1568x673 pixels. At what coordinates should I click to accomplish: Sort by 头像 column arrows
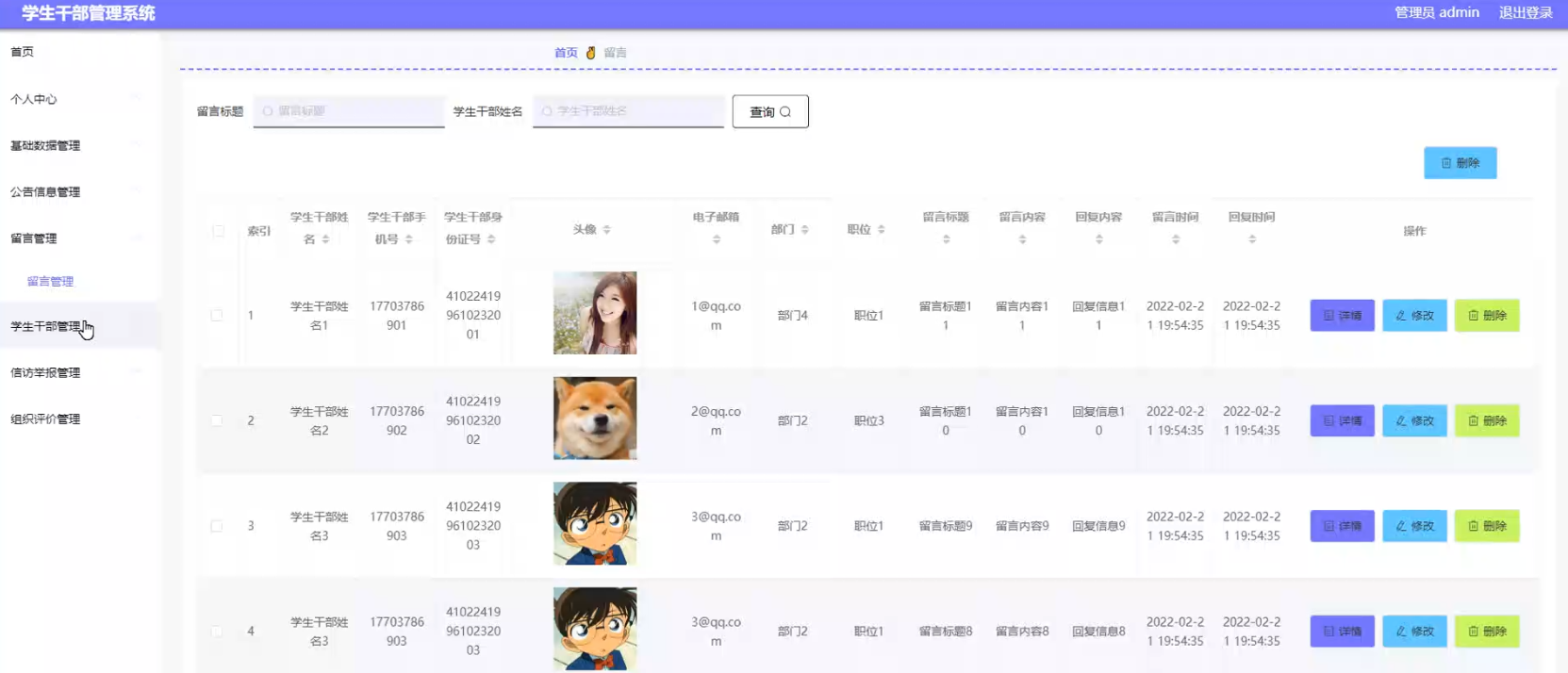[606, 230]
